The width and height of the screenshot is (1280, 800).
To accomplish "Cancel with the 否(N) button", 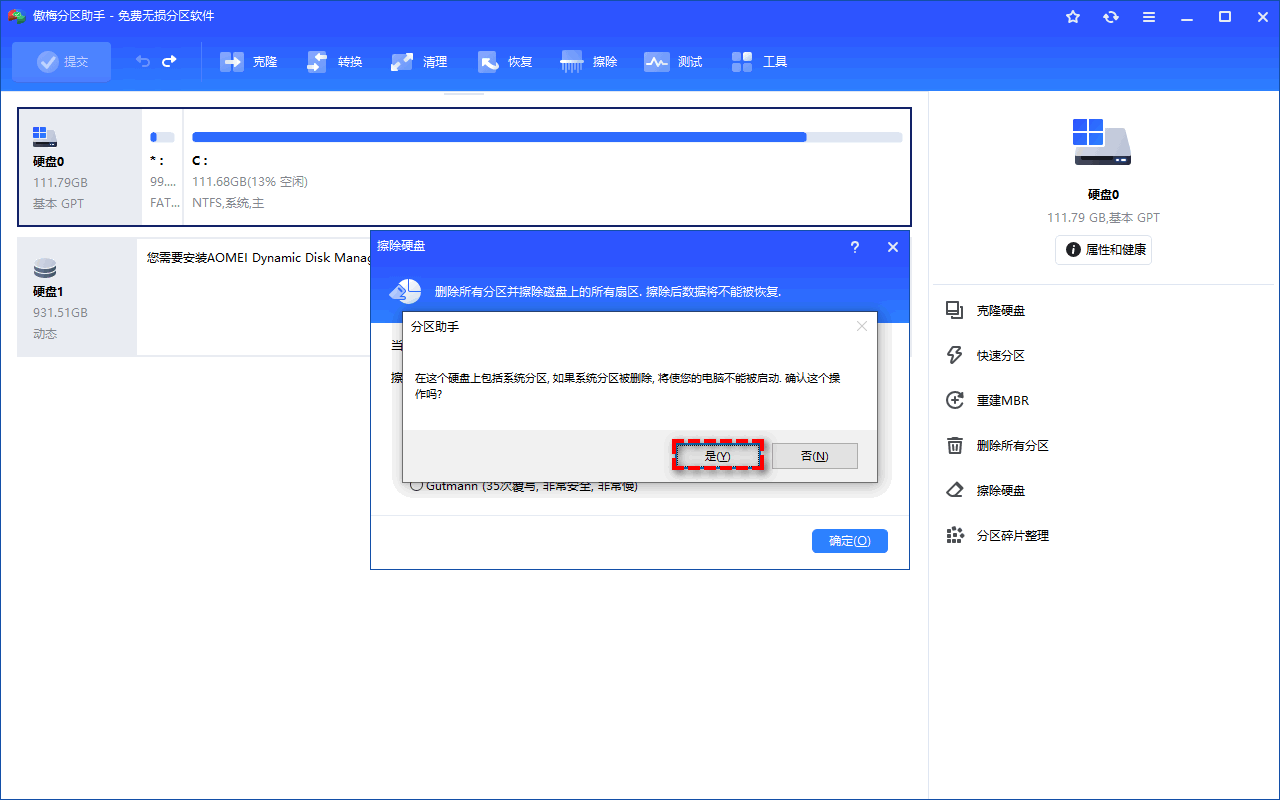I will point(816,455).
